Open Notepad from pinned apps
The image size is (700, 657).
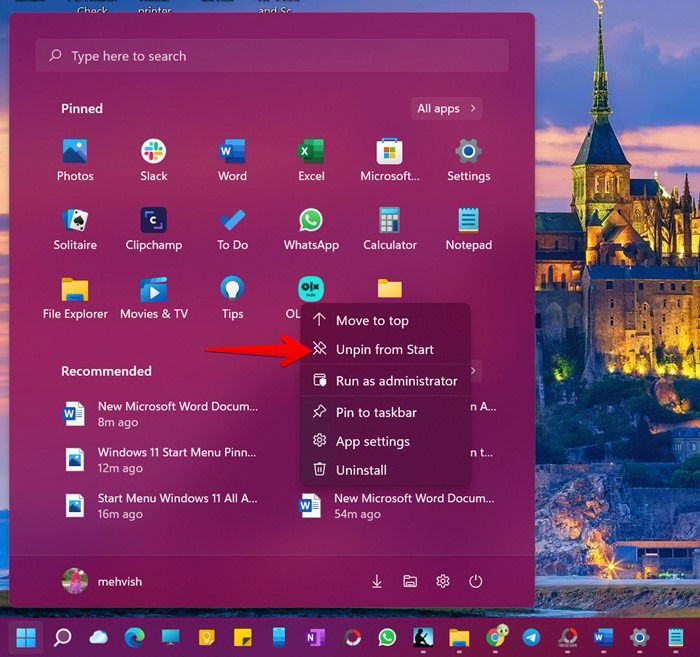click(468, 229)
